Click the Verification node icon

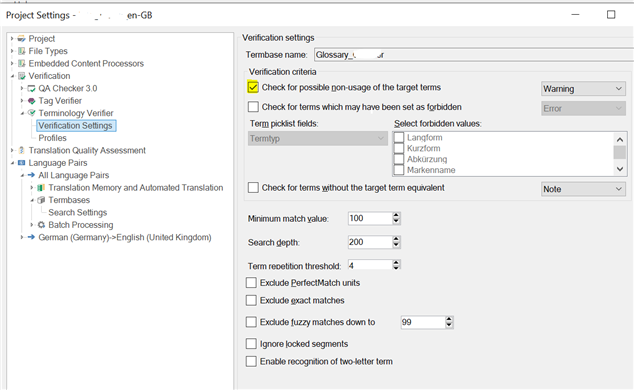coord(21,76)
